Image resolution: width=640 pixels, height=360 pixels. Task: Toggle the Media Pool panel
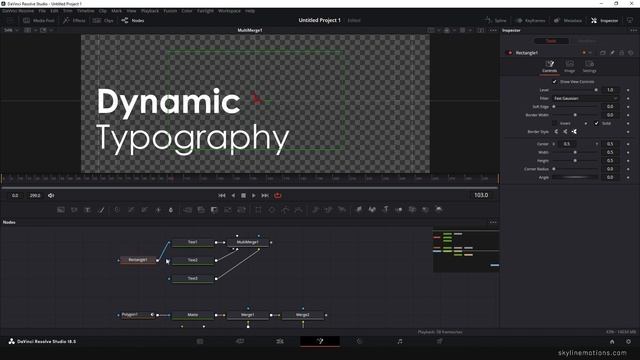pyautogui.click(x=39, y=20)
